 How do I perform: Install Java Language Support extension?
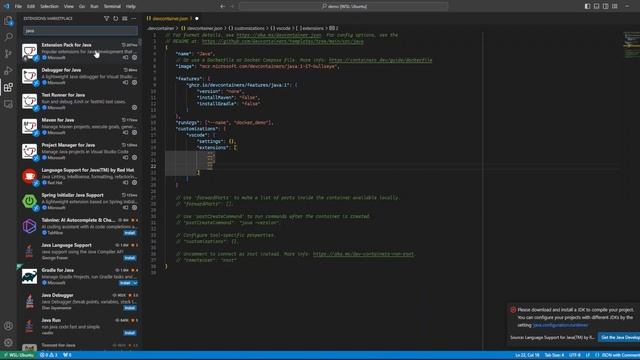pos(130,258)
